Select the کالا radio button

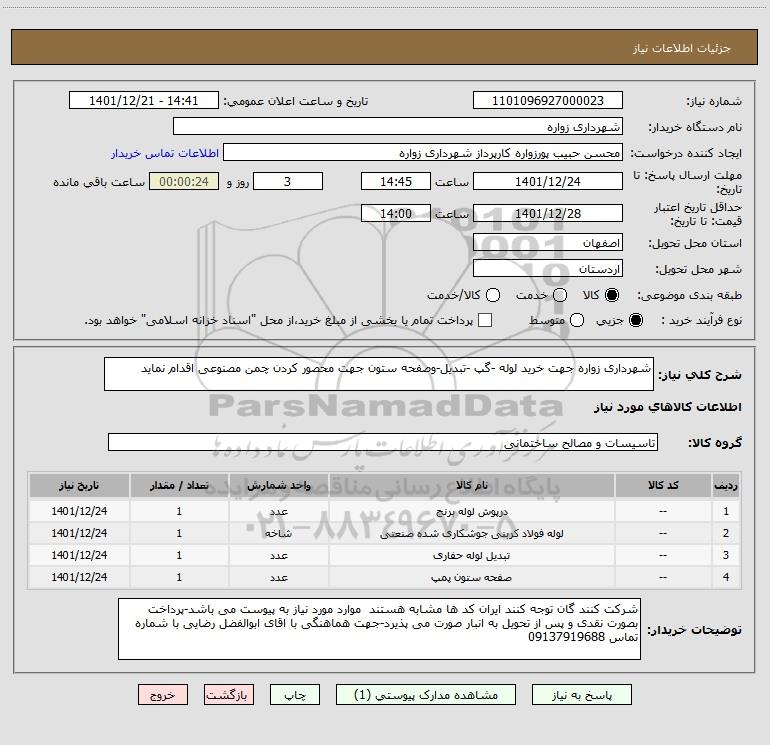[612, 295]
